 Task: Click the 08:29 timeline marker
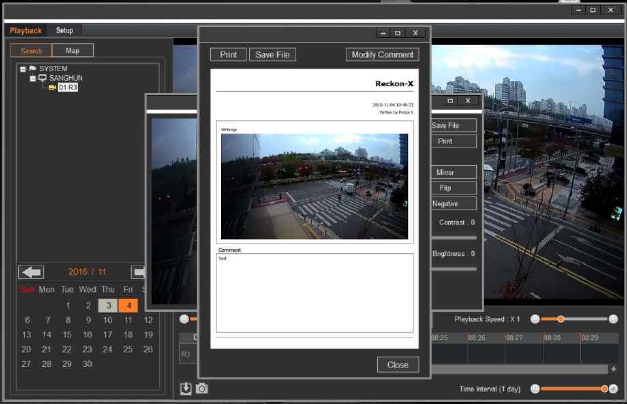(590, 338)
